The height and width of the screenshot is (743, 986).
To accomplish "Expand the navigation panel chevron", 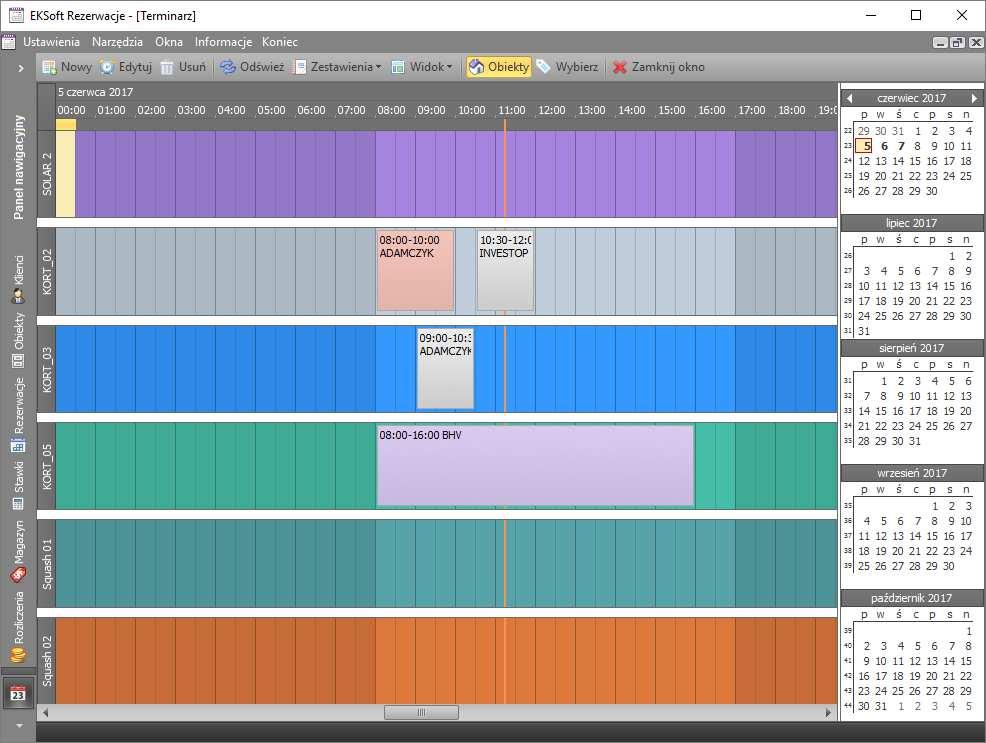I will 21,68.
